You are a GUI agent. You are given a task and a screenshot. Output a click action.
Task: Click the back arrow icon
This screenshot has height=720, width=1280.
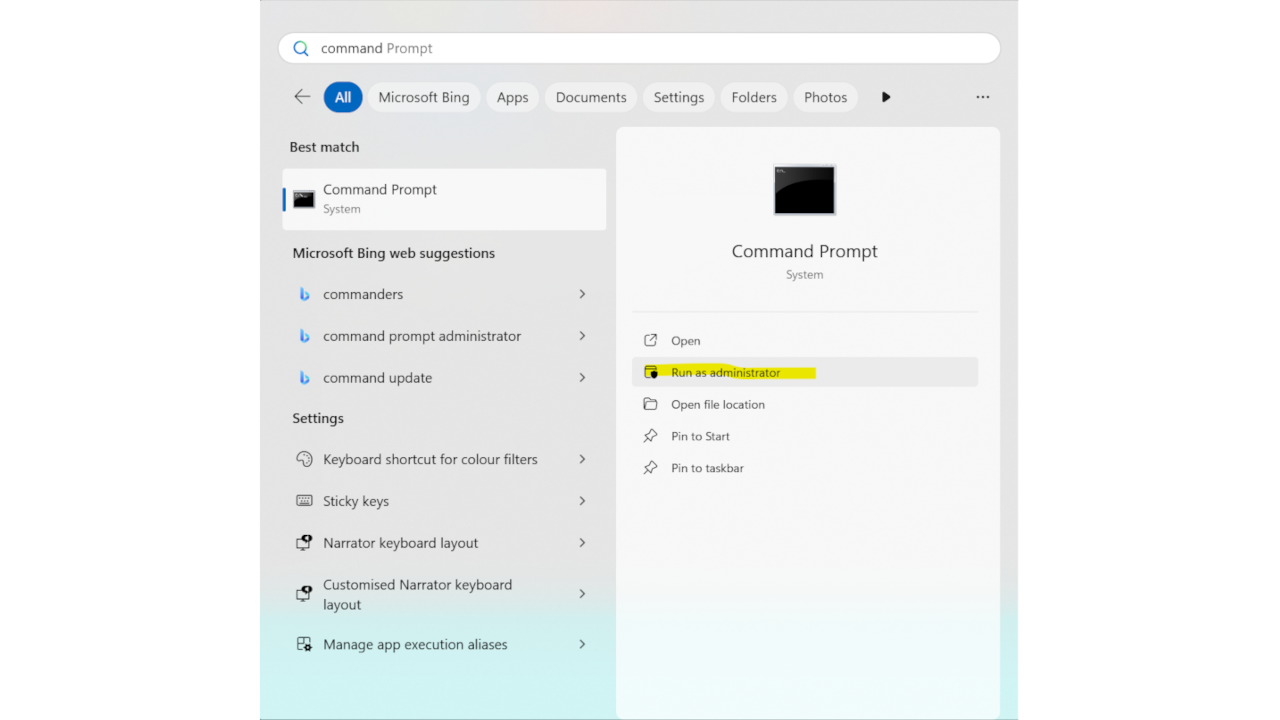tap(302, 97)
